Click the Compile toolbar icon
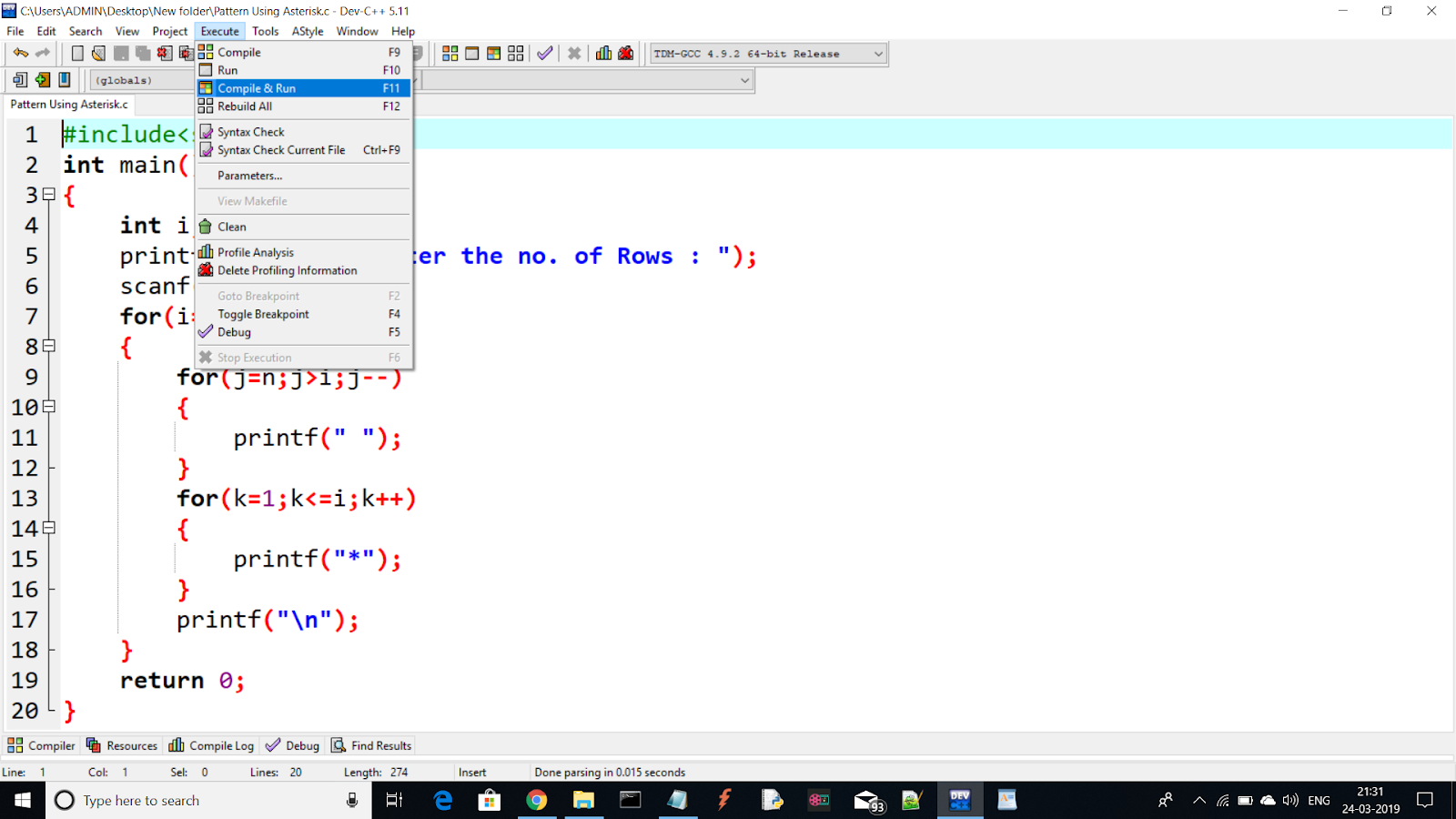This screenshot has width=1456, height=819. point(450,54)
